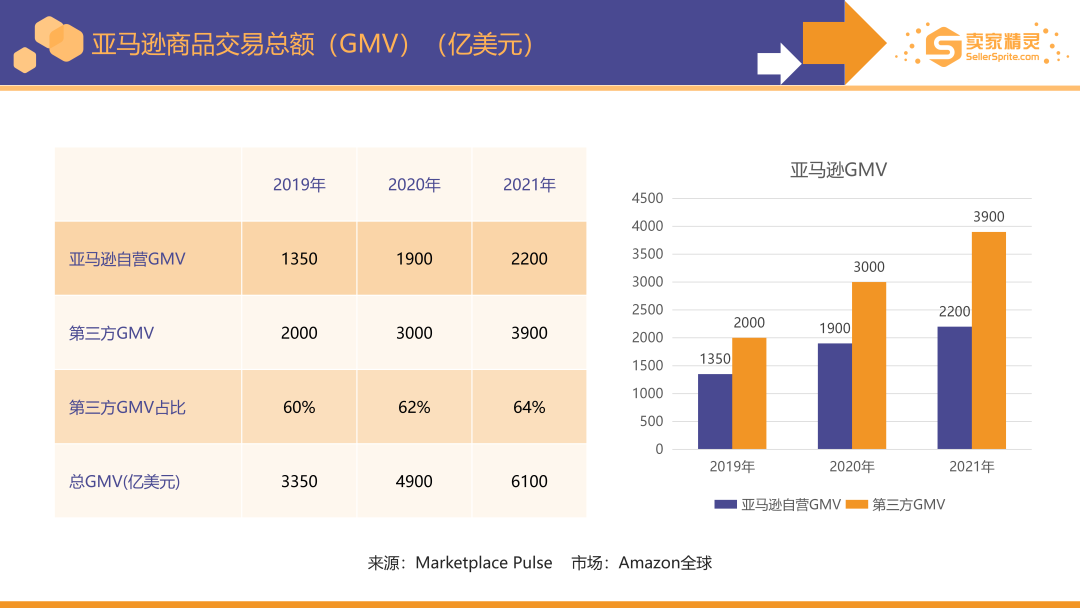
Task: Select the 总GMV(亿美元) row label
Action: point(124,481)
